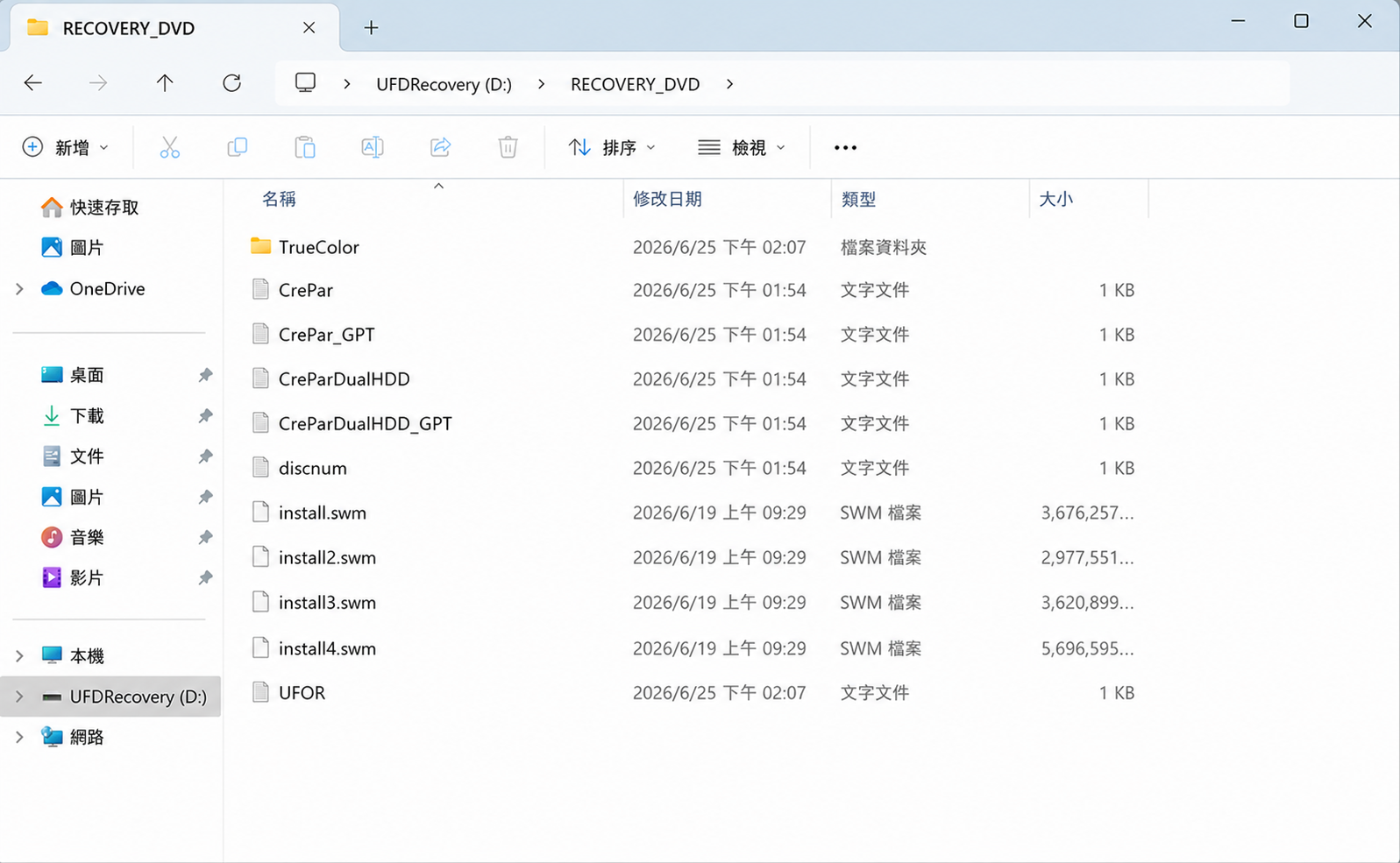Open a new tab with plus button
This screenshot has width=1400, height=863.
click(371, 28)
